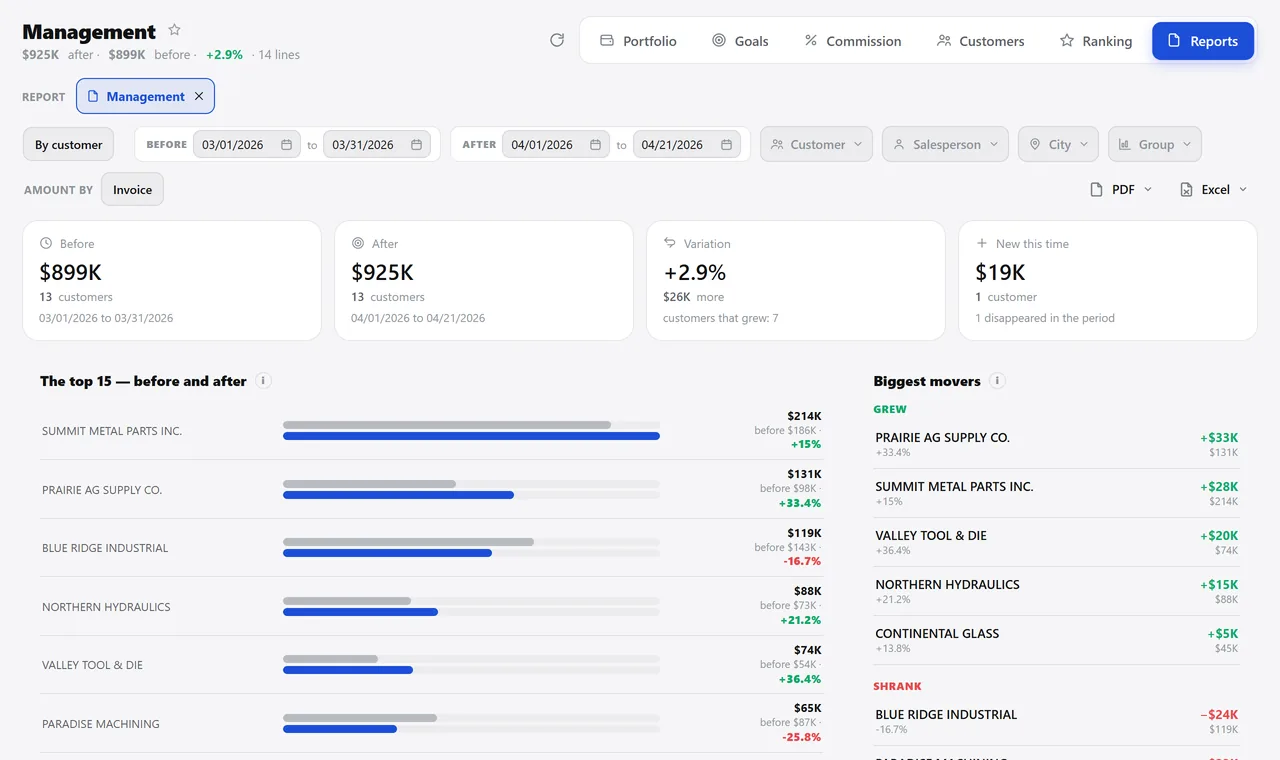Open calendar for 03/31/2026 before date
This screenshot has height=760, width=1280.
pyautogui.click(x=416, y=145)
